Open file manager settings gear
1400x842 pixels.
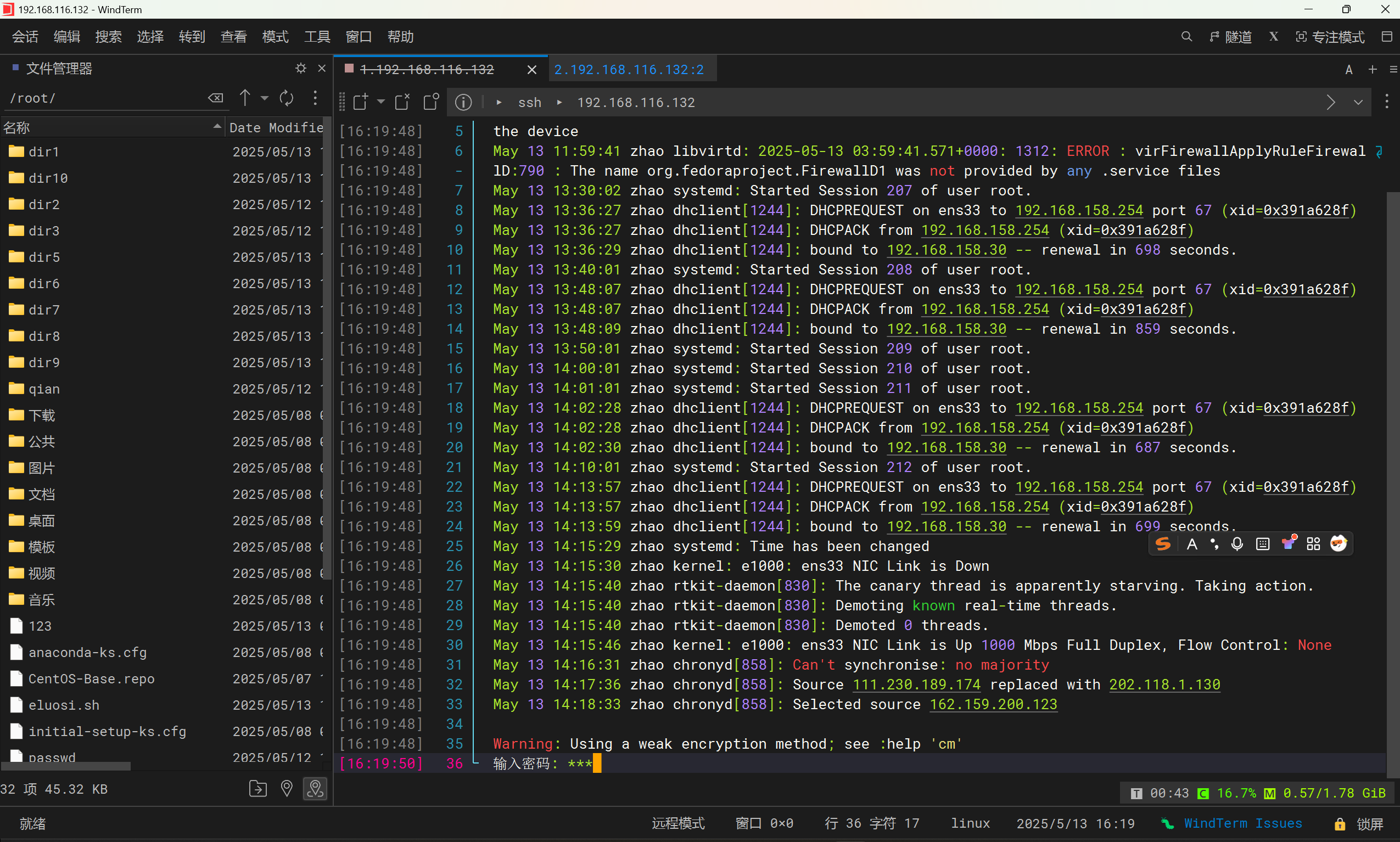point(301,69)
